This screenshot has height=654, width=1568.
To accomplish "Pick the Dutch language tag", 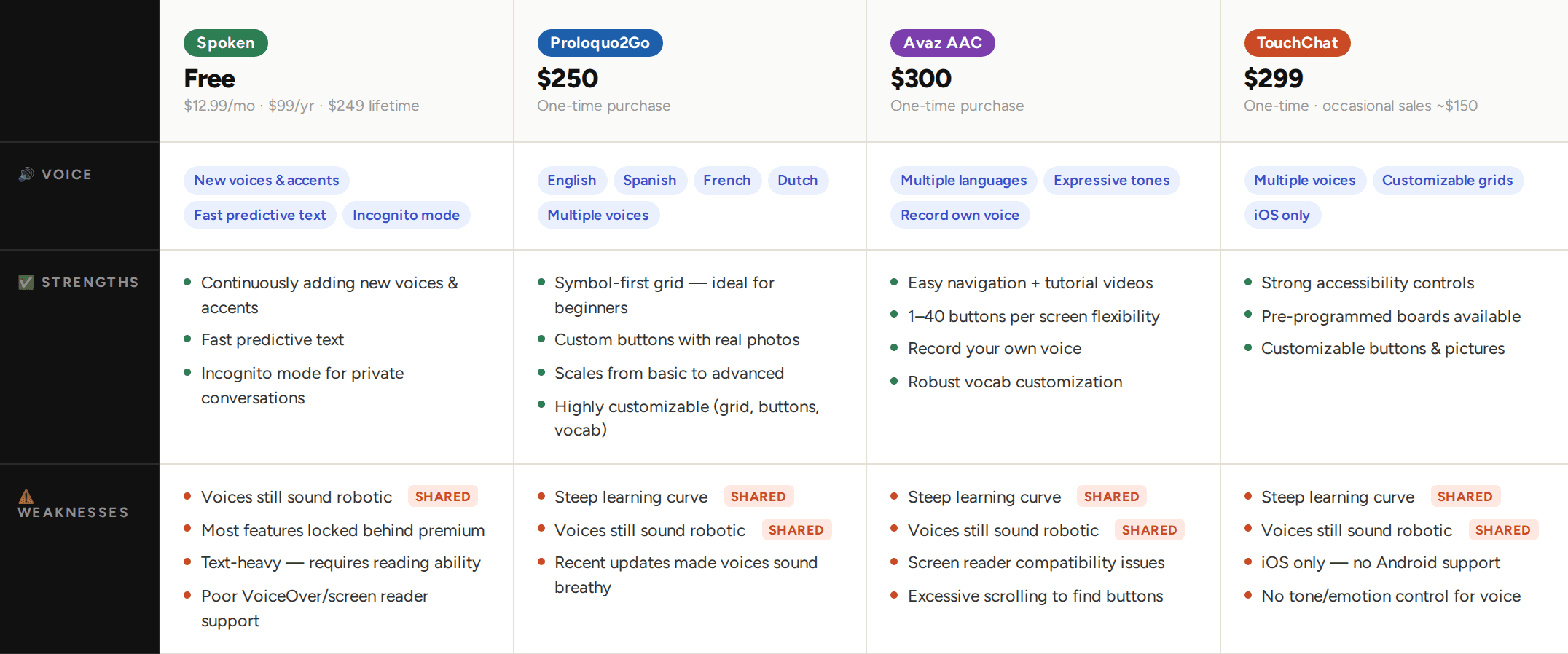I will tap(797, 181).
